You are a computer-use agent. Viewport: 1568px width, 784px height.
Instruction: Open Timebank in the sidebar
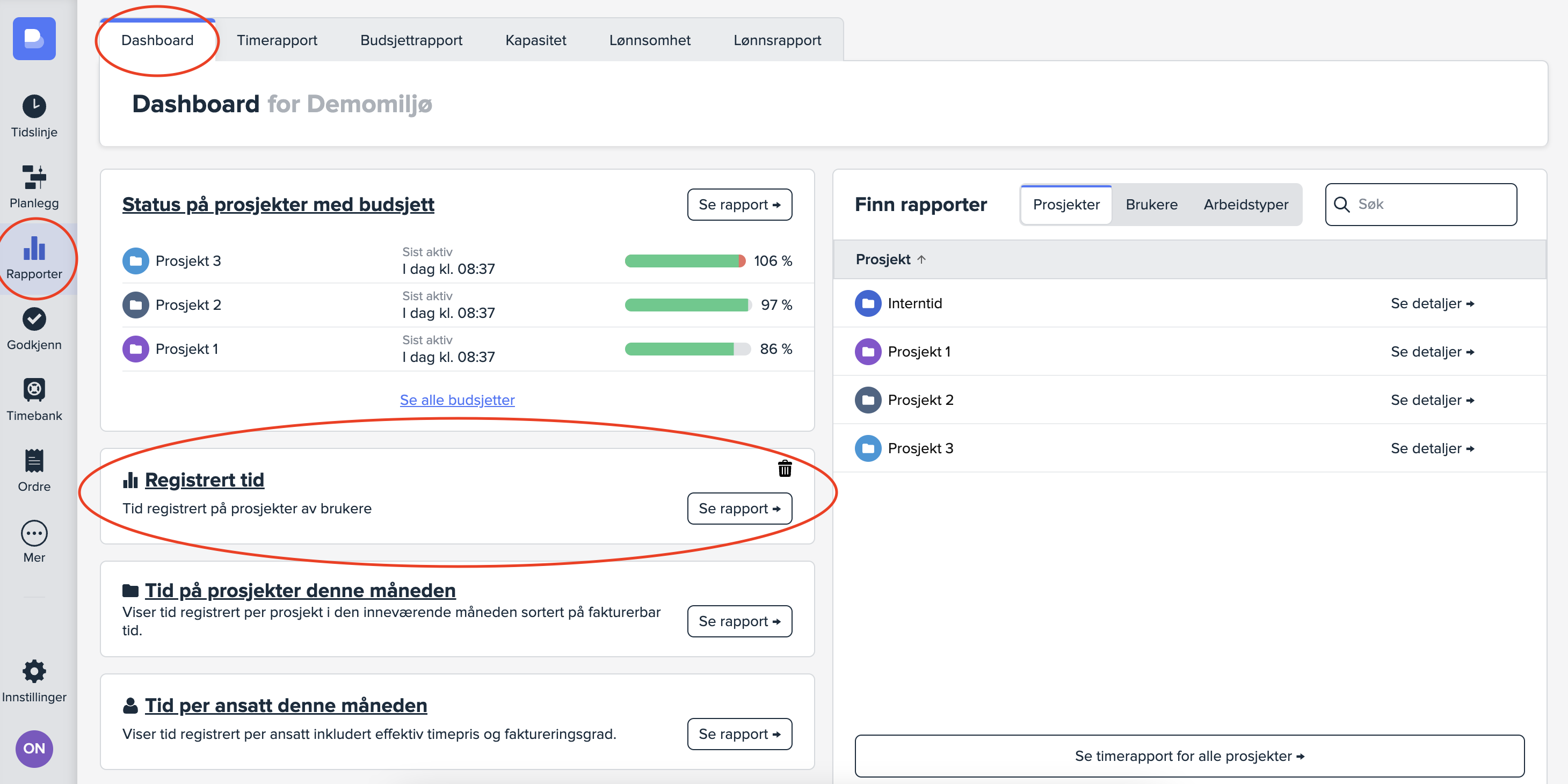click(x=34, y=400)
